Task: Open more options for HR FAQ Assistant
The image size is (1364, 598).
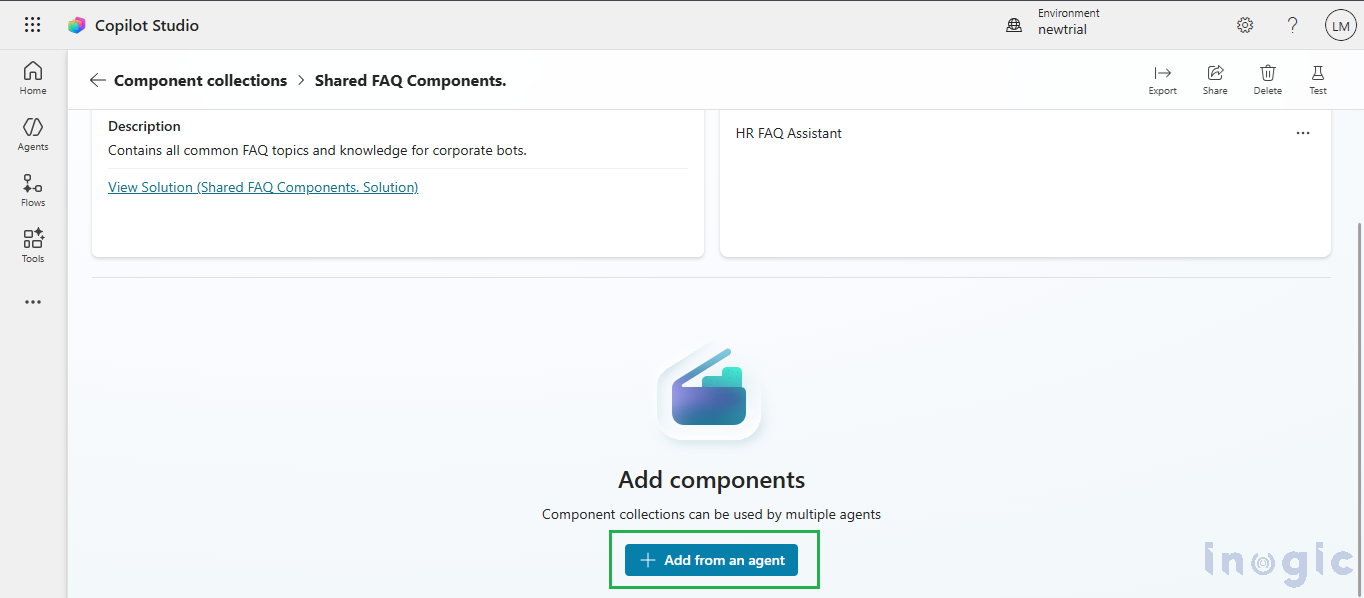Action: [x=1302, y=133]
